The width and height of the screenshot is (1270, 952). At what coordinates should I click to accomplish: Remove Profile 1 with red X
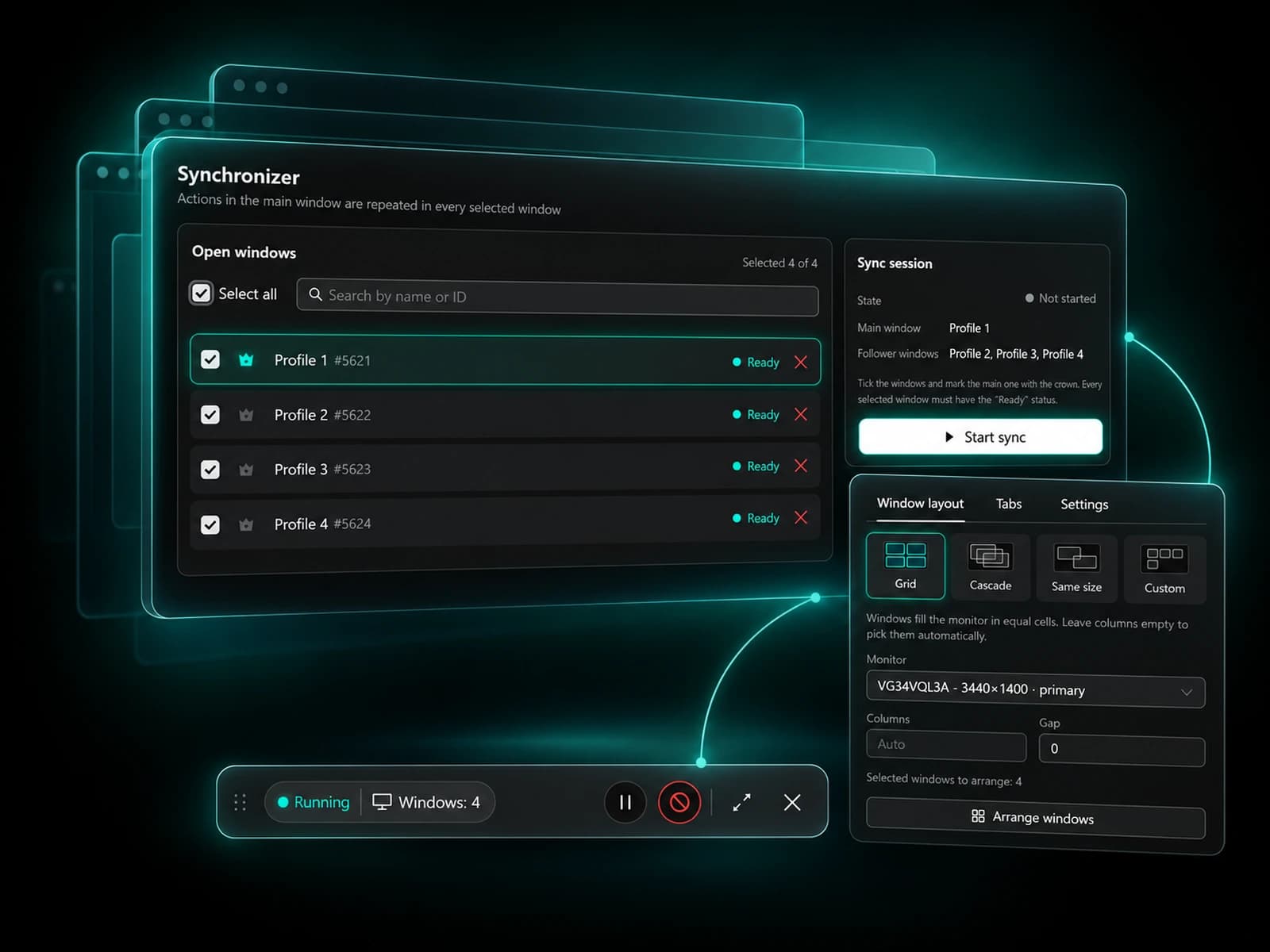tap(801, 362)
